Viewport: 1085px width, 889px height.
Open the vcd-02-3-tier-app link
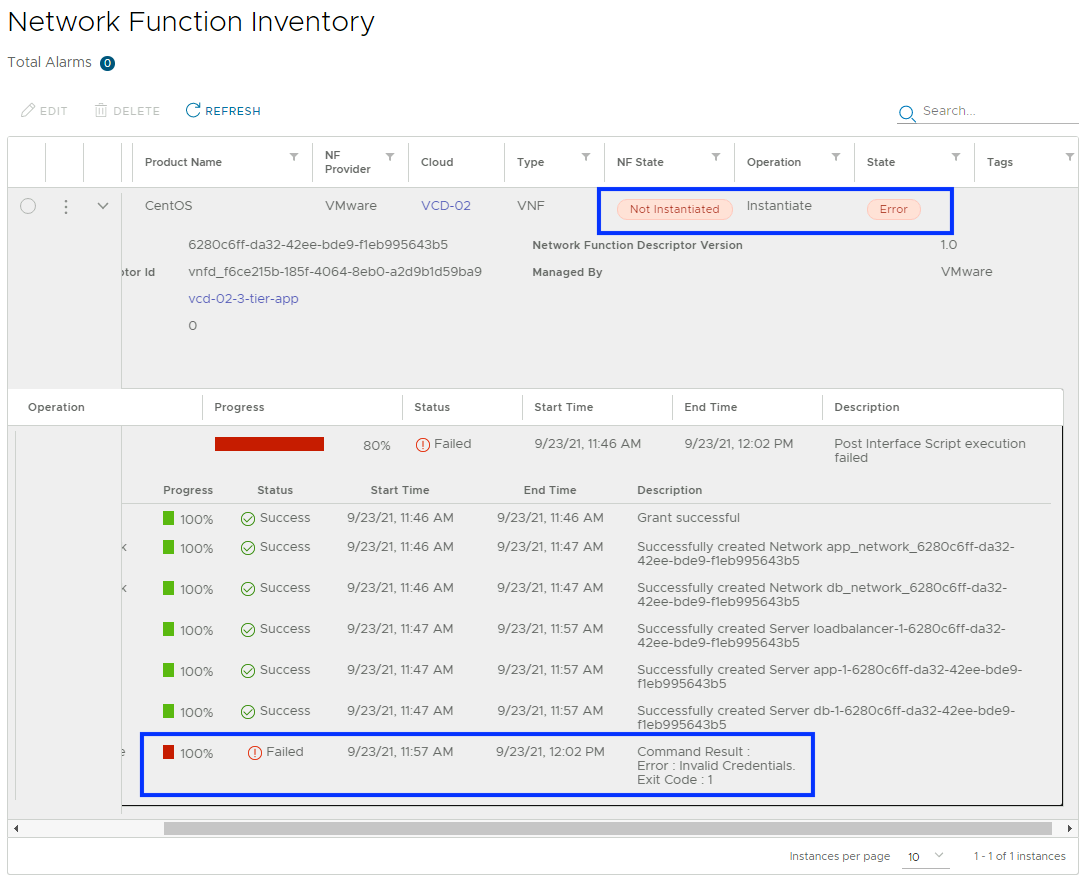pos(243,299)
